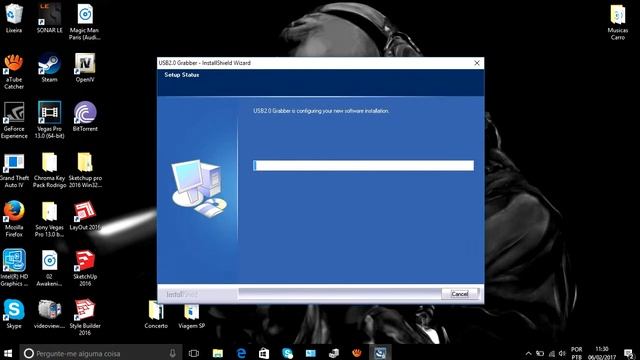Select the Concerto folder on the desktop
Screen dimensions: 640x360
click(156, 314)
